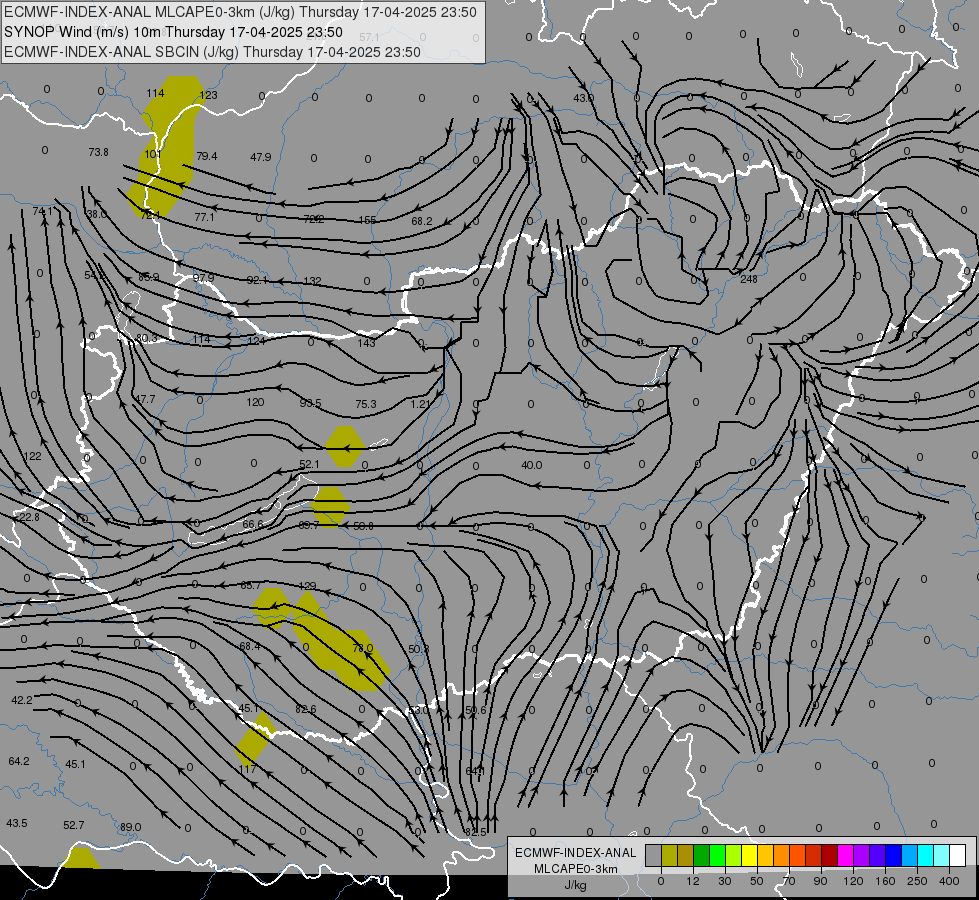Pick the dark gold legend swatch left of the 12 tick

(x=686, y=855)
